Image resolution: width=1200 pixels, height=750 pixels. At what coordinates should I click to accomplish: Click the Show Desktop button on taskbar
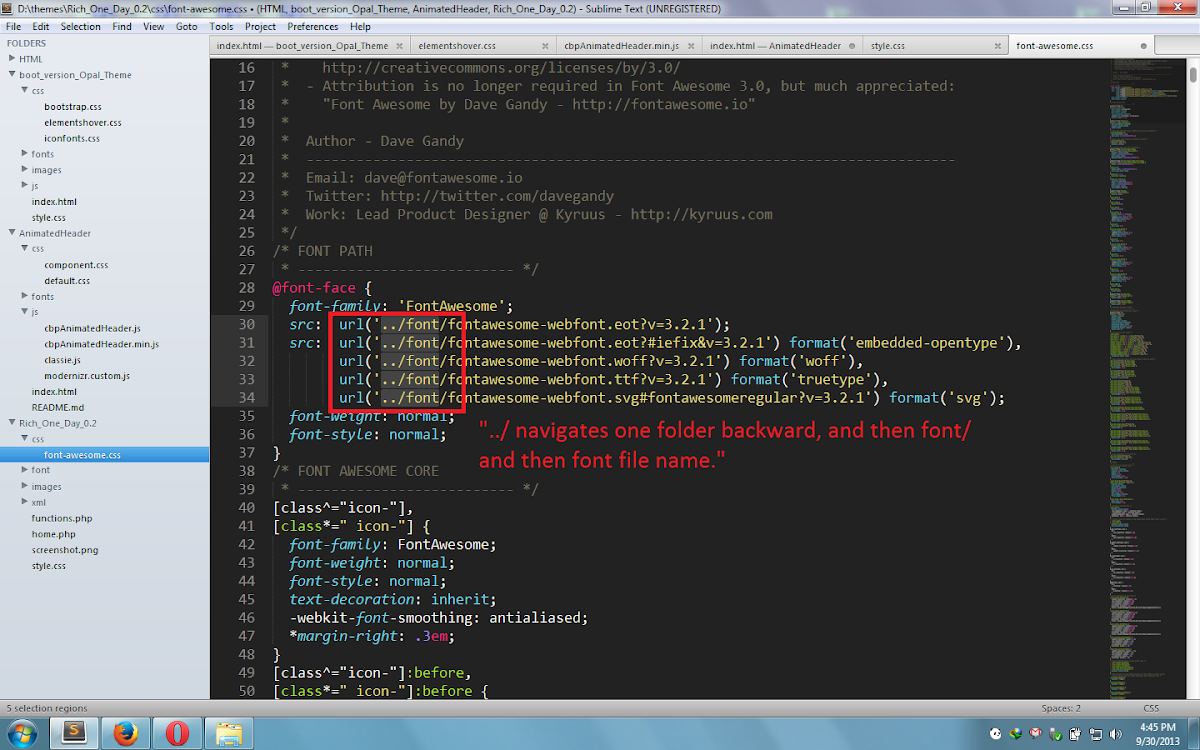pos(1194,733)
